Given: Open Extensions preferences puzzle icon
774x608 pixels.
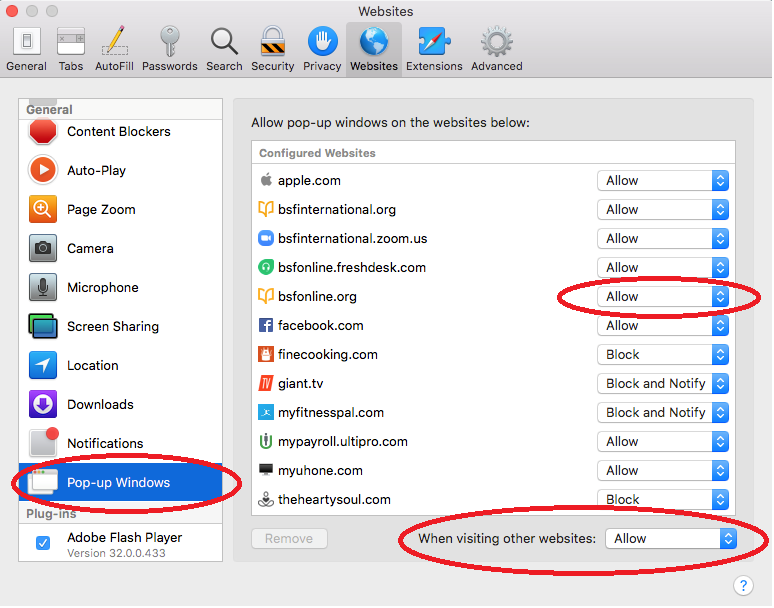Looking at the screenshot, I should click(x=434, y=41).
